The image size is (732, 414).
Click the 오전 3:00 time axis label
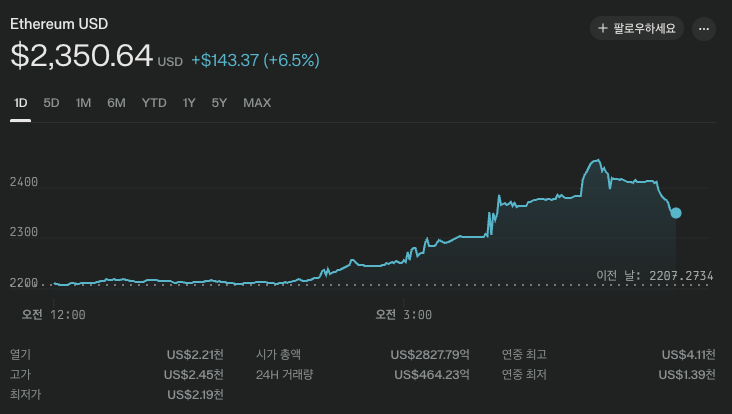404,315
